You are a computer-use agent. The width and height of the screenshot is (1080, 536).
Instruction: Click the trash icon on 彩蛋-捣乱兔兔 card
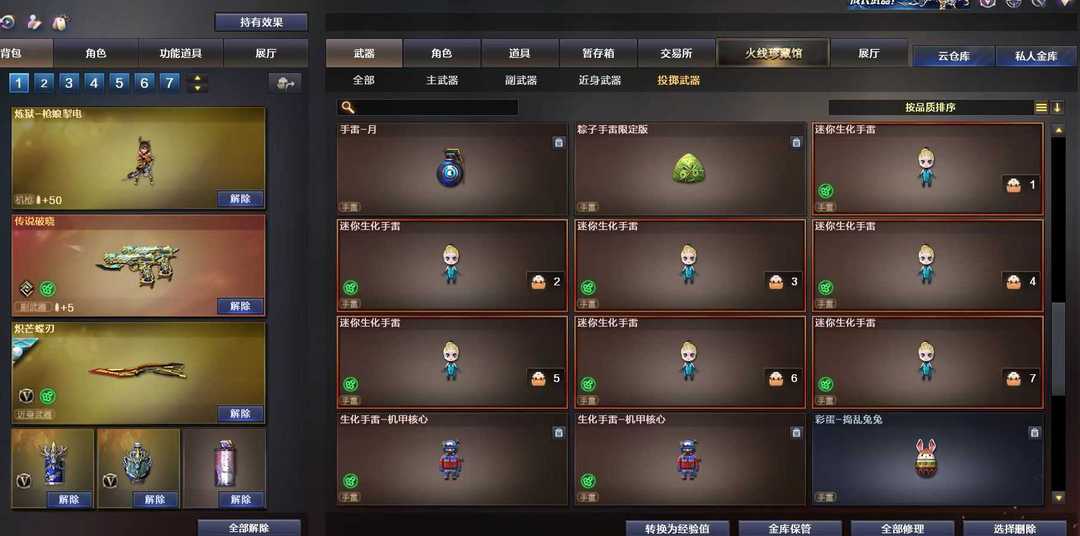coord(1034,433)
